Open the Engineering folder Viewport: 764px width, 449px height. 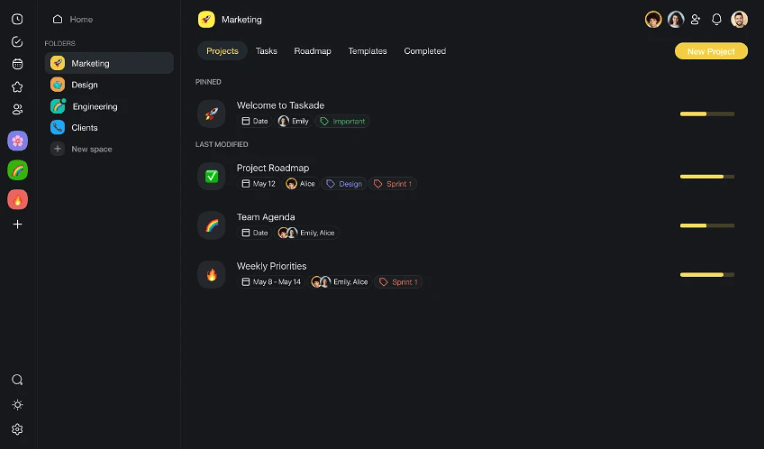tap(94, 106)
